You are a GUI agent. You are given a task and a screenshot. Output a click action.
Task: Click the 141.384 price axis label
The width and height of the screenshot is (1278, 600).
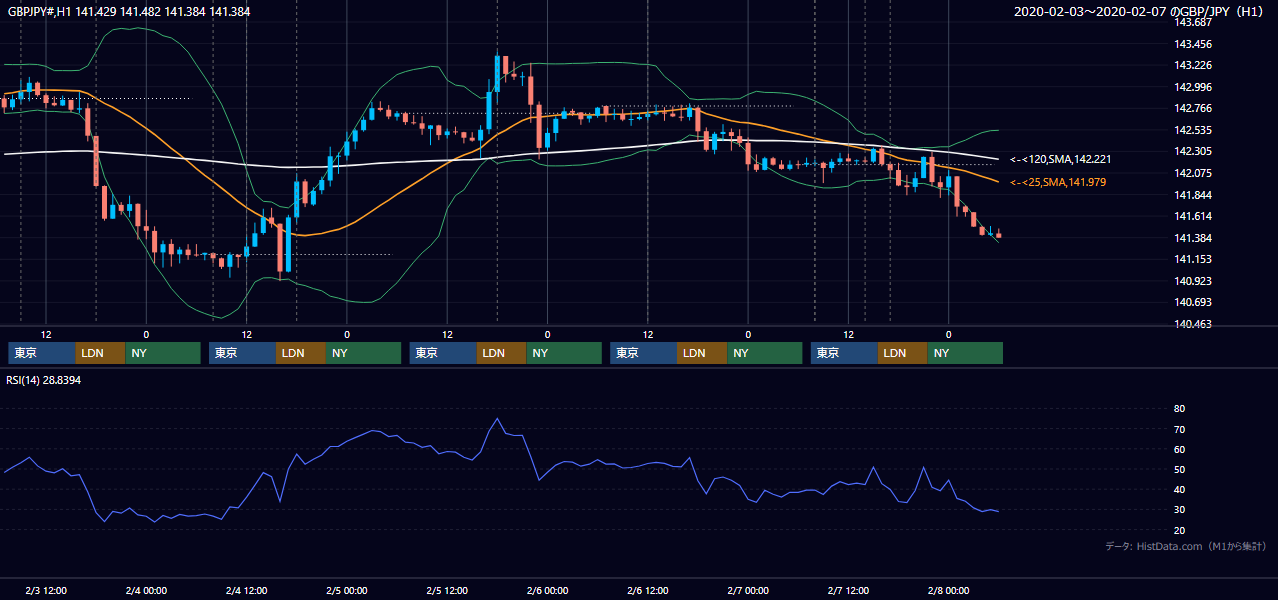[1192, 238]
